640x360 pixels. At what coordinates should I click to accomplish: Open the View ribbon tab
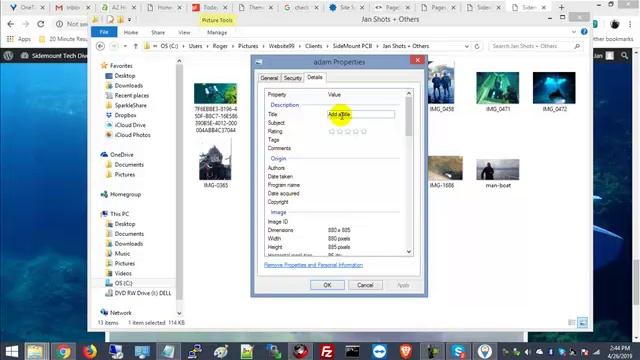point(184,32)
